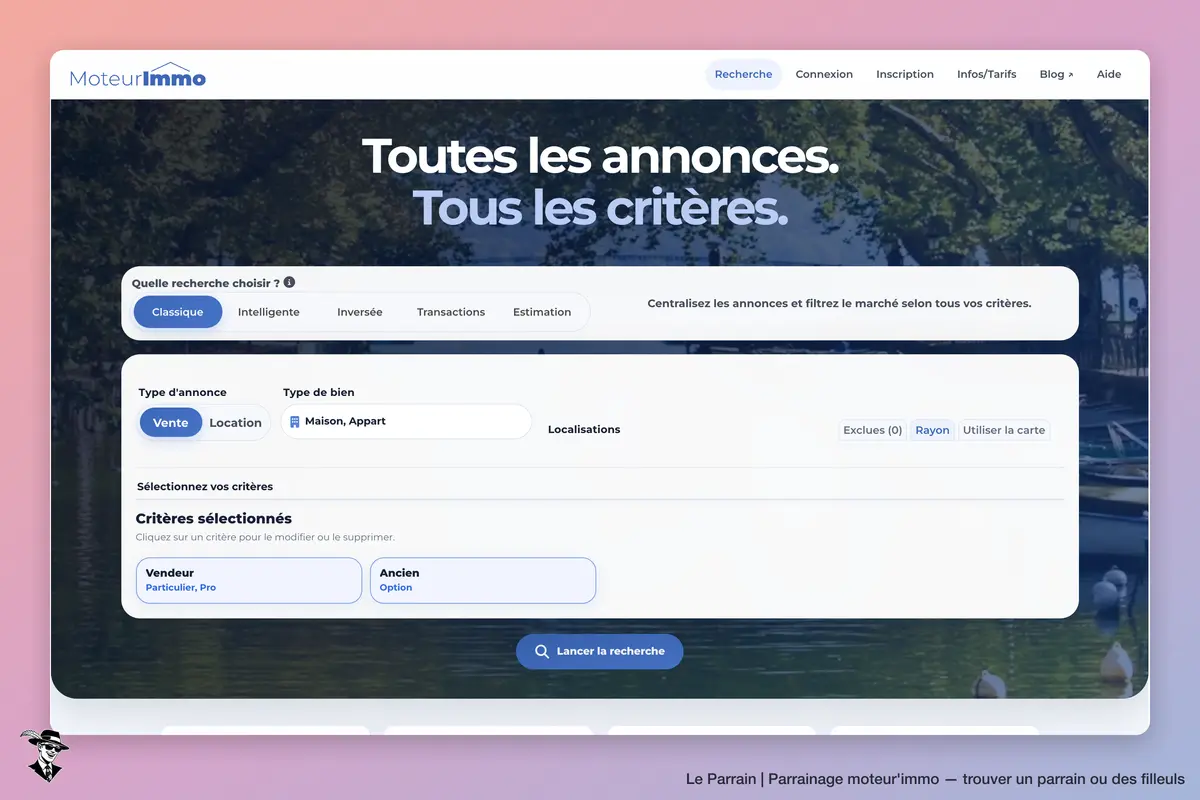Switch to Transactions search mode
1200x800 pixels.
tap(451, 312)
